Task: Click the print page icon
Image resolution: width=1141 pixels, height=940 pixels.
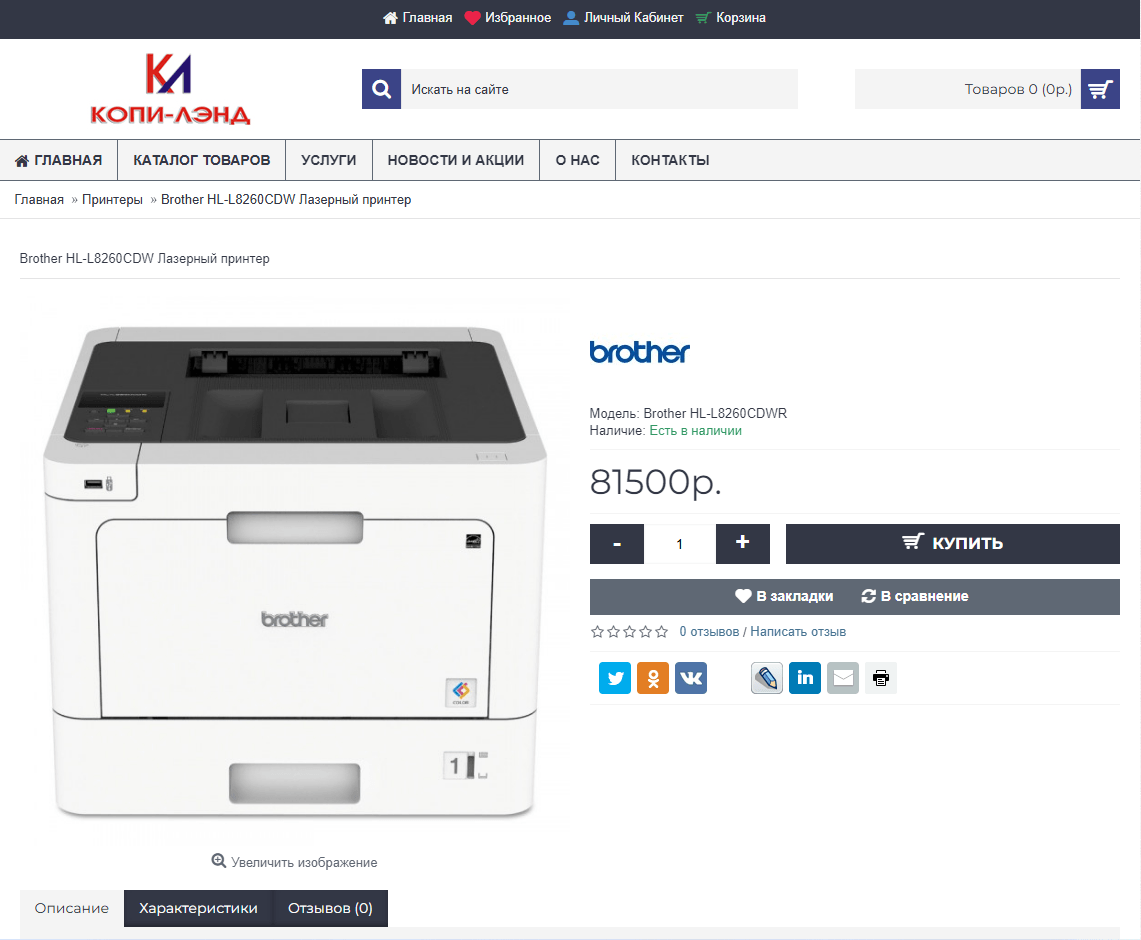Action: (x=880, y=678)
